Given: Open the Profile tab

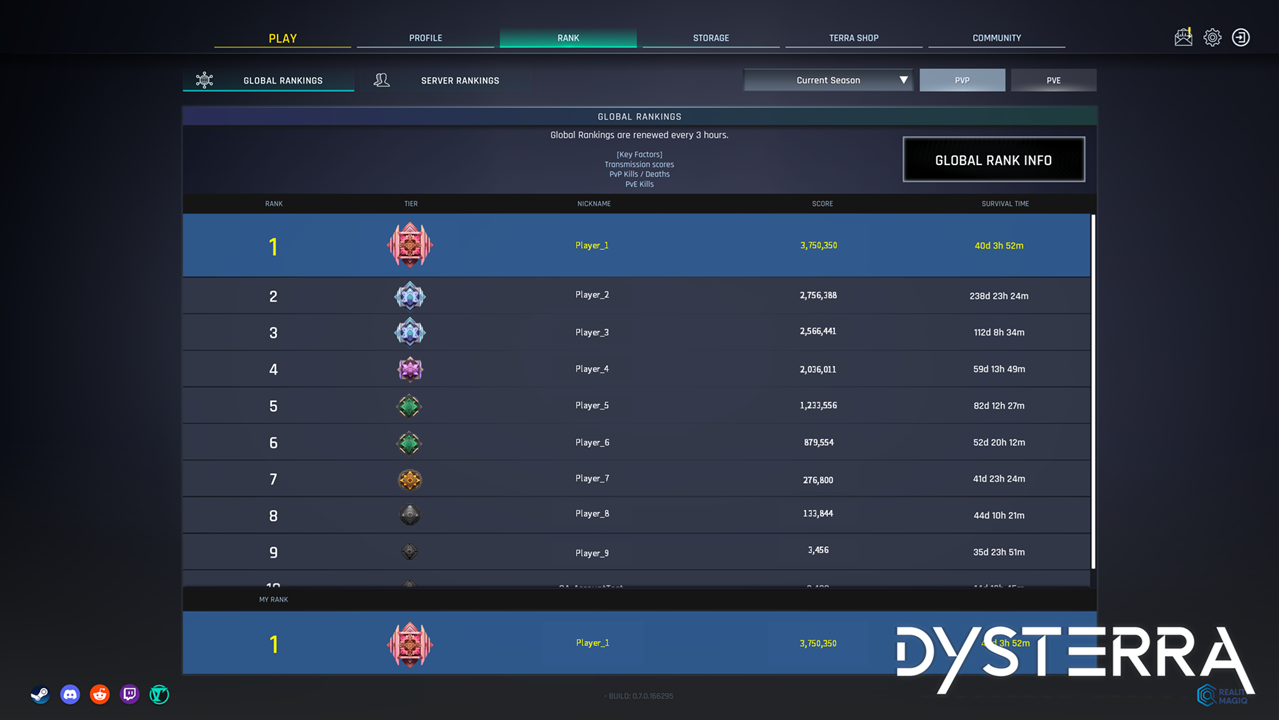Looking at the screenshot, I should point(425,38).
